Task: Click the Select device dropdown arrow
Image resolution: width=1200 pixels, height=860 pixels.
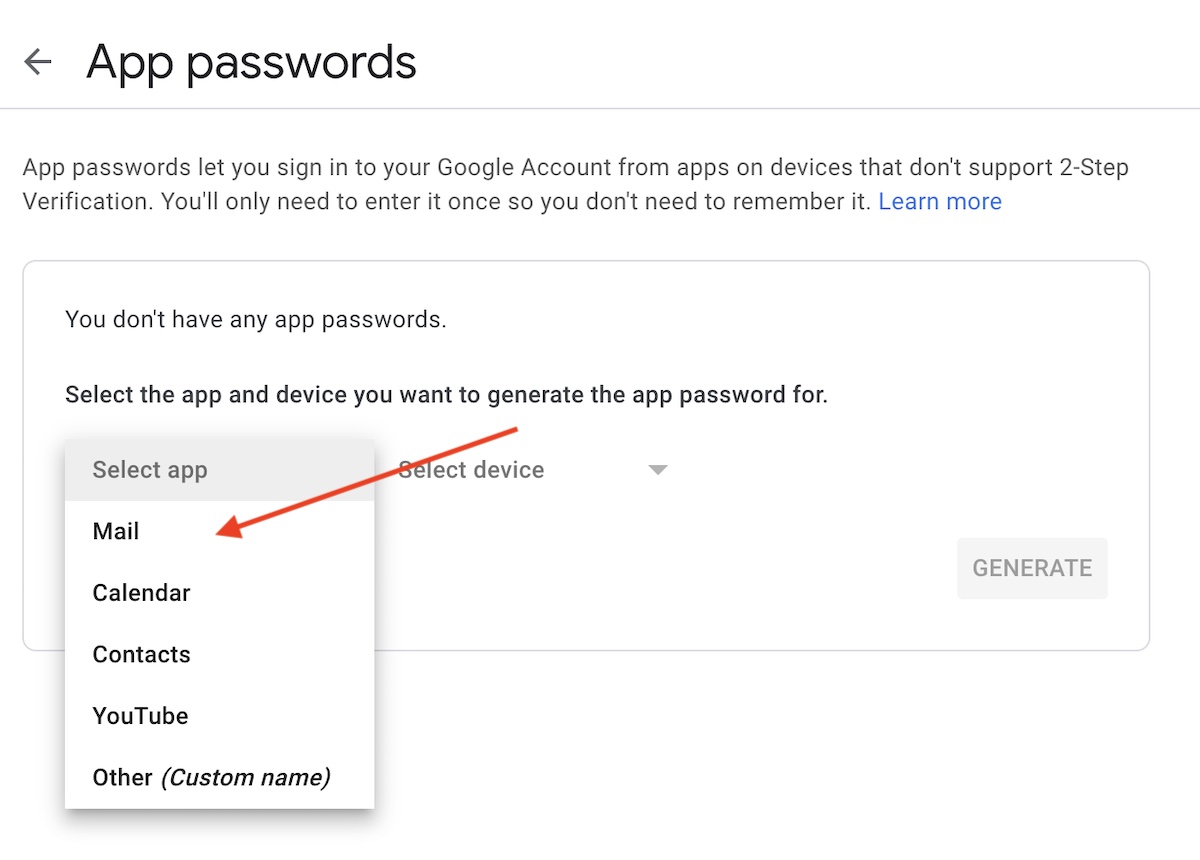Action: click(657, 470)
